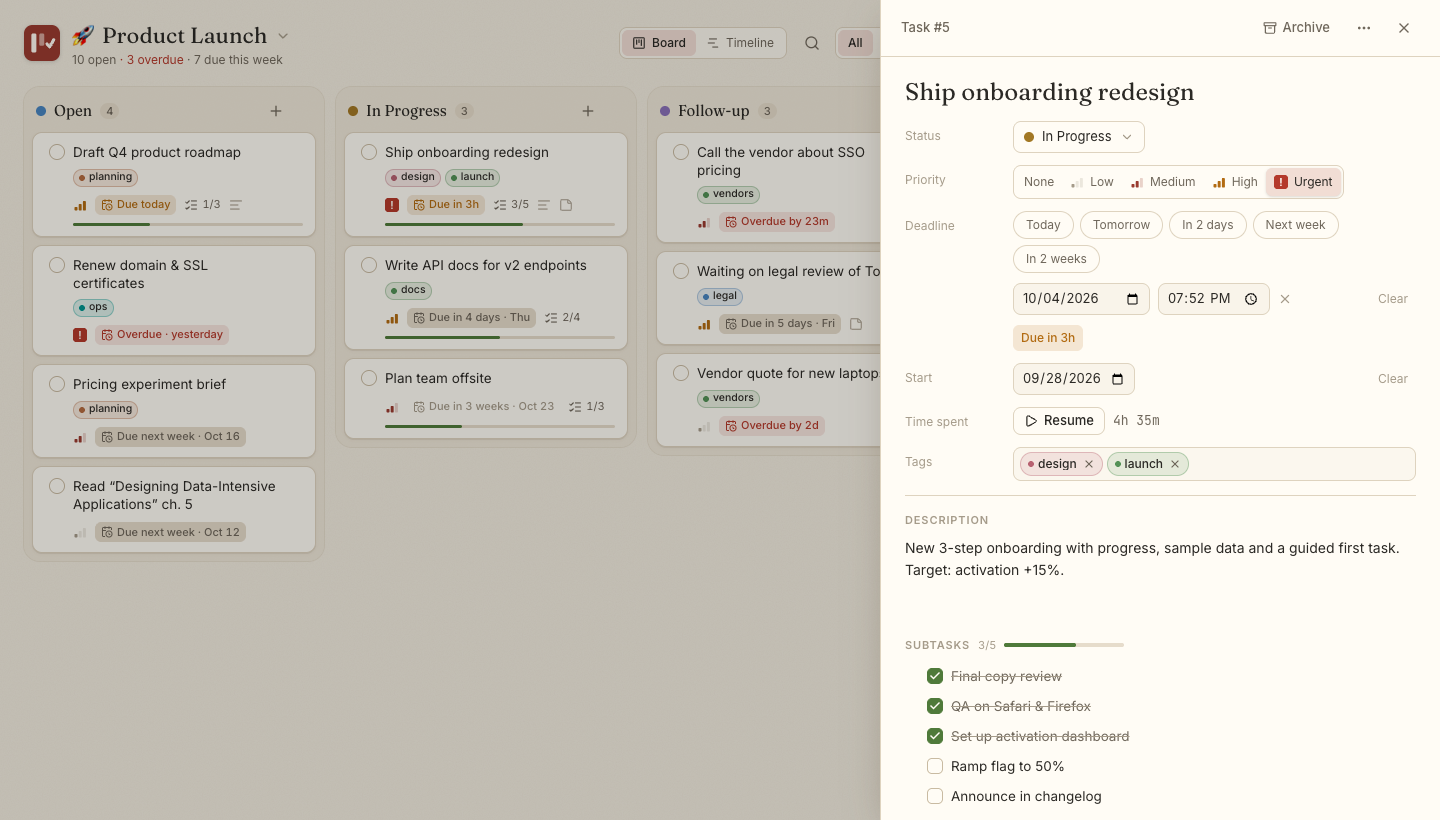Screen dimensions: 1440x820
Task: Check the Announce in changelog subtask
Action: coord(935,796)
